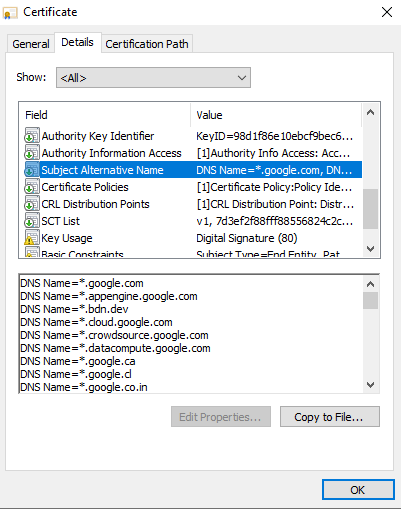
Task: Click the Digital Signature (80) value
Action: (247, 238)
